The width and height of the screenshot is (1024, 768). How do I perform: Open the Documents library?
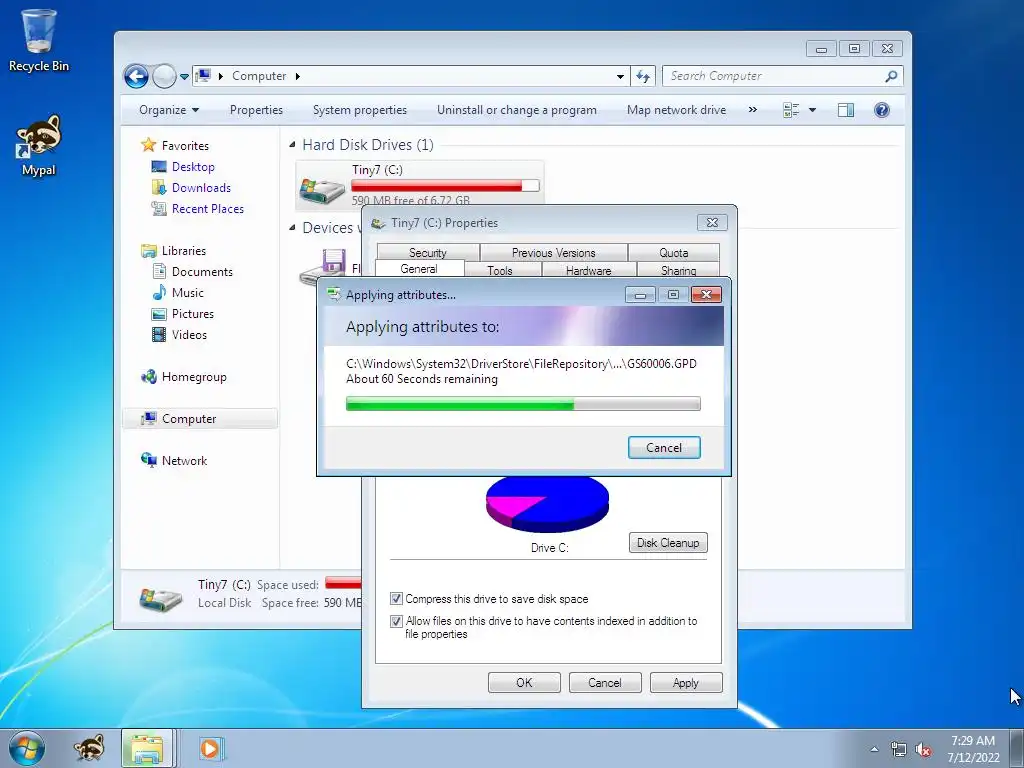[x=202, y=271]
